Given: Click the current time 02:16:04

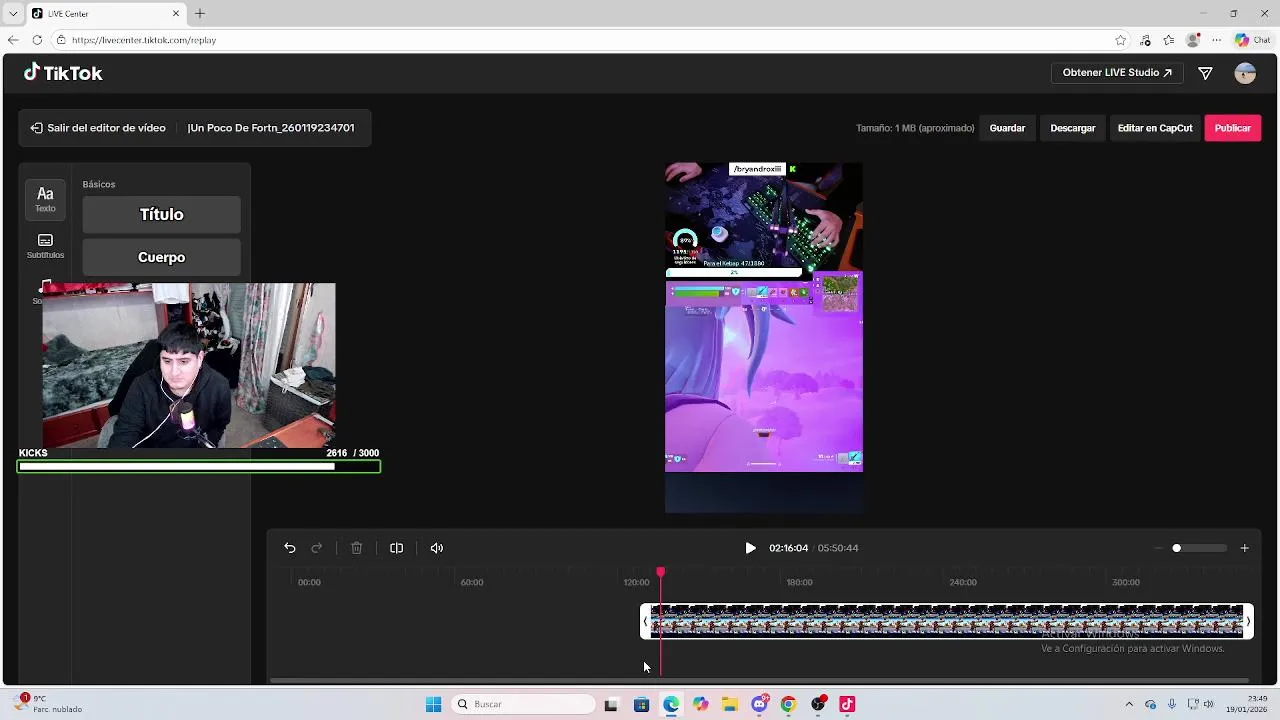Looking at the screenshot, I should 788,548.
